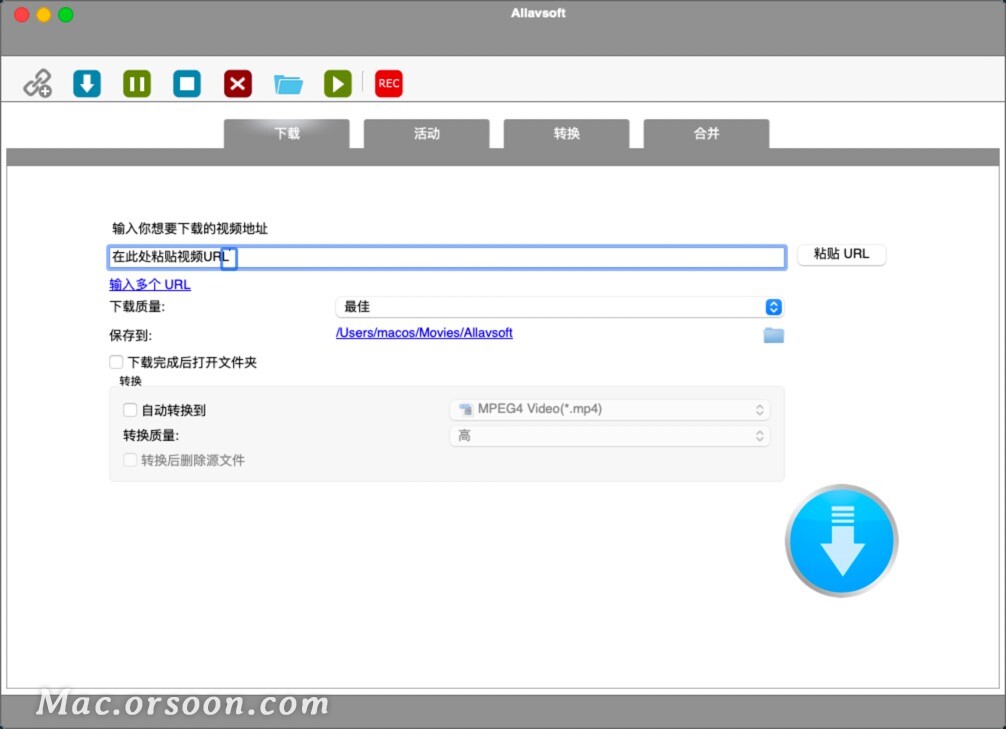
Task: Click the video URL input field
Action: pyautogui.click(x=445, y=257)
